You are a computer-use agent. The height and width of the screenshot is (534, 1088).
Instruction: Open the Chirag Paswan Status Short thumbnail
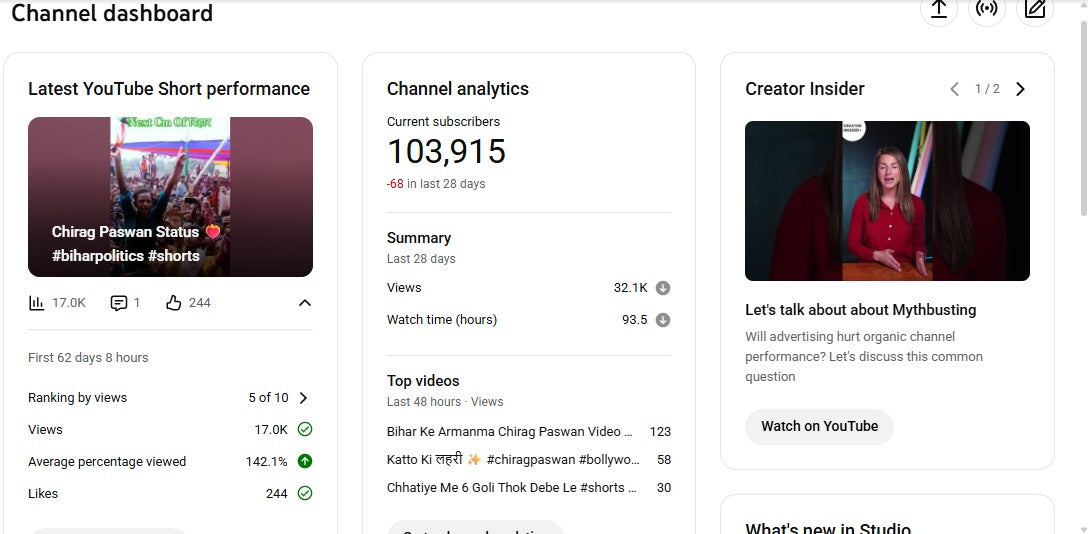click(x=170, y=197)
